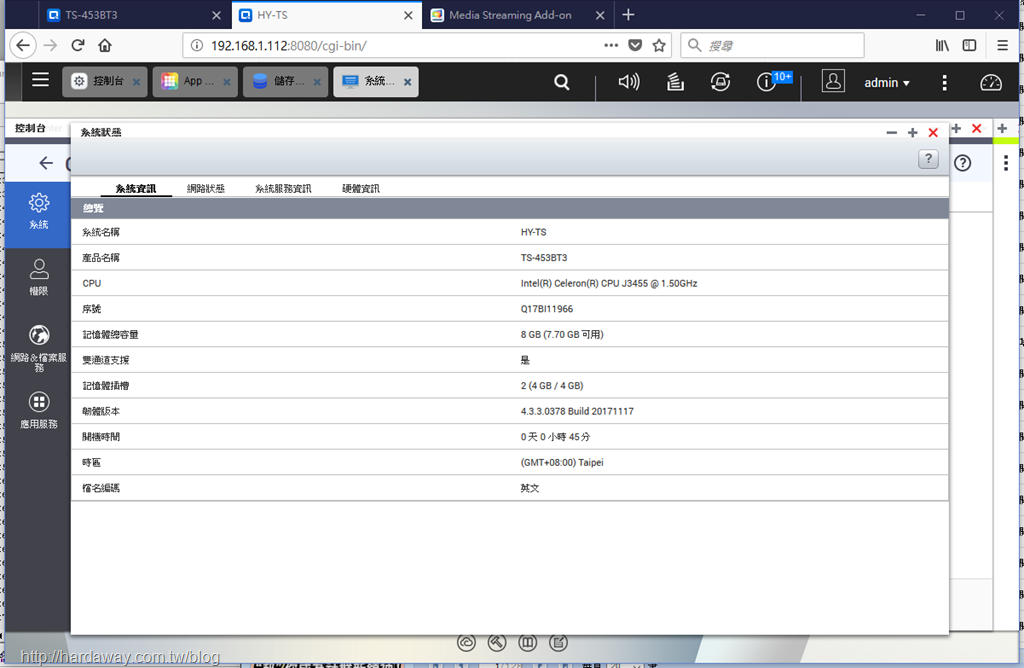
Task: Open the QTS dashboard gauge icon
Action: coord(991,82)
